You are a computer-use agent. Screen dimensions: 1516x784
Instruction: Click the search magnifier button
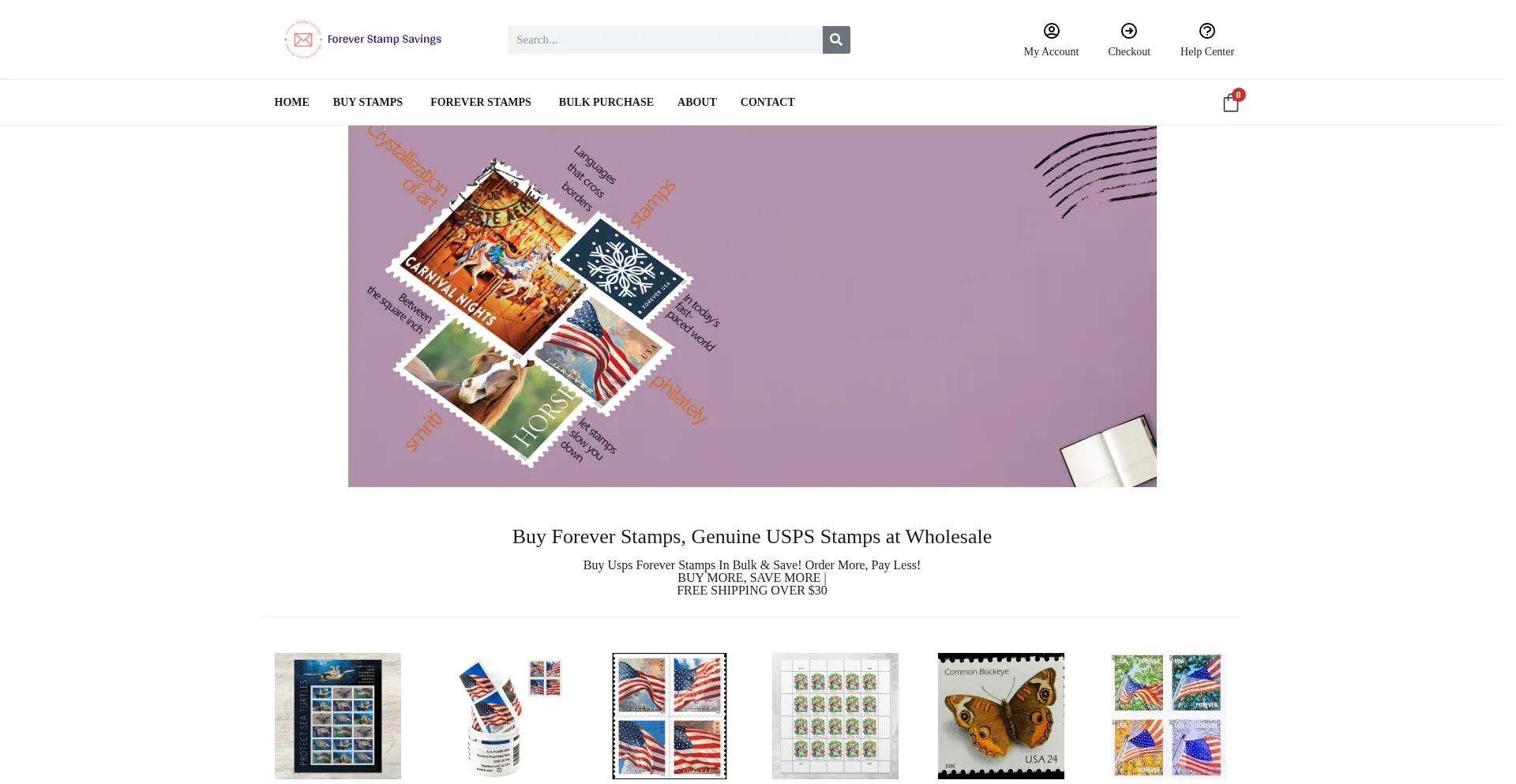[836, 39]
